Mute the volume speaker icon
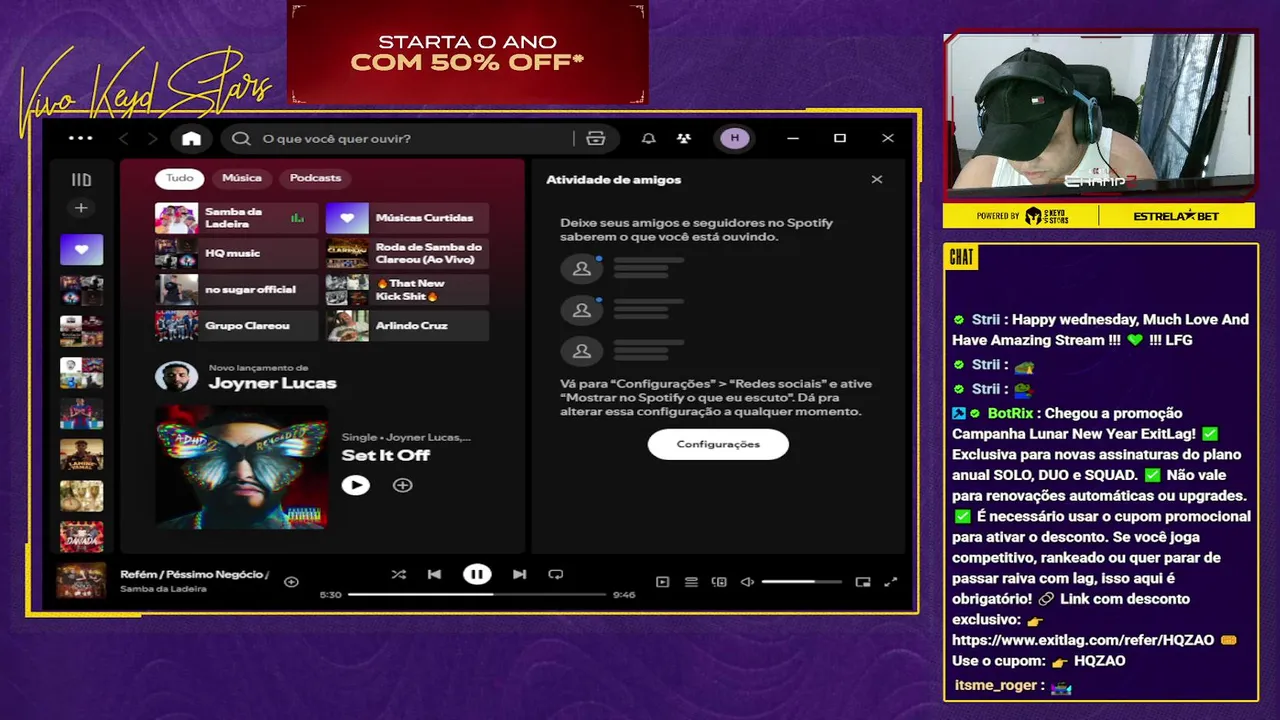 point(747,582)
